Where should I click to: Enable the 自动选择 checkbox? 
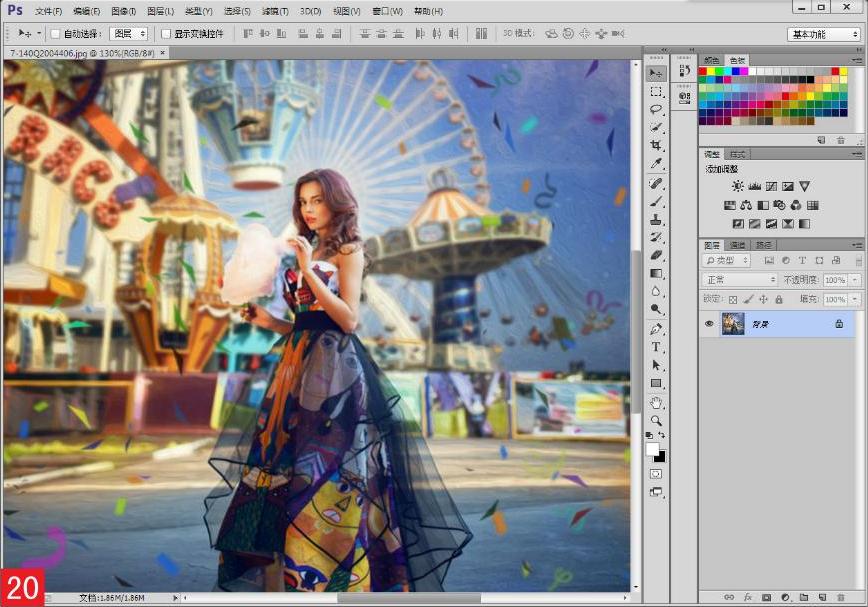[x=55, y=34]
